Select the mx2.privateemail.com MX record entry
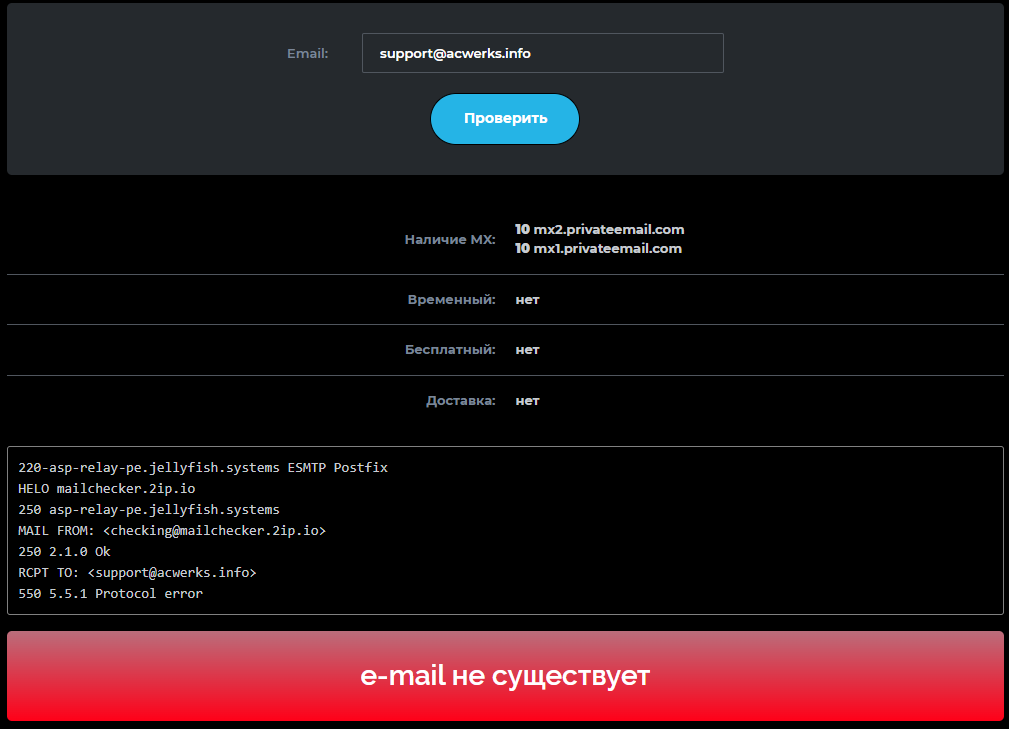The height and width of the screenshot is (729, 1009). [598, 229]
